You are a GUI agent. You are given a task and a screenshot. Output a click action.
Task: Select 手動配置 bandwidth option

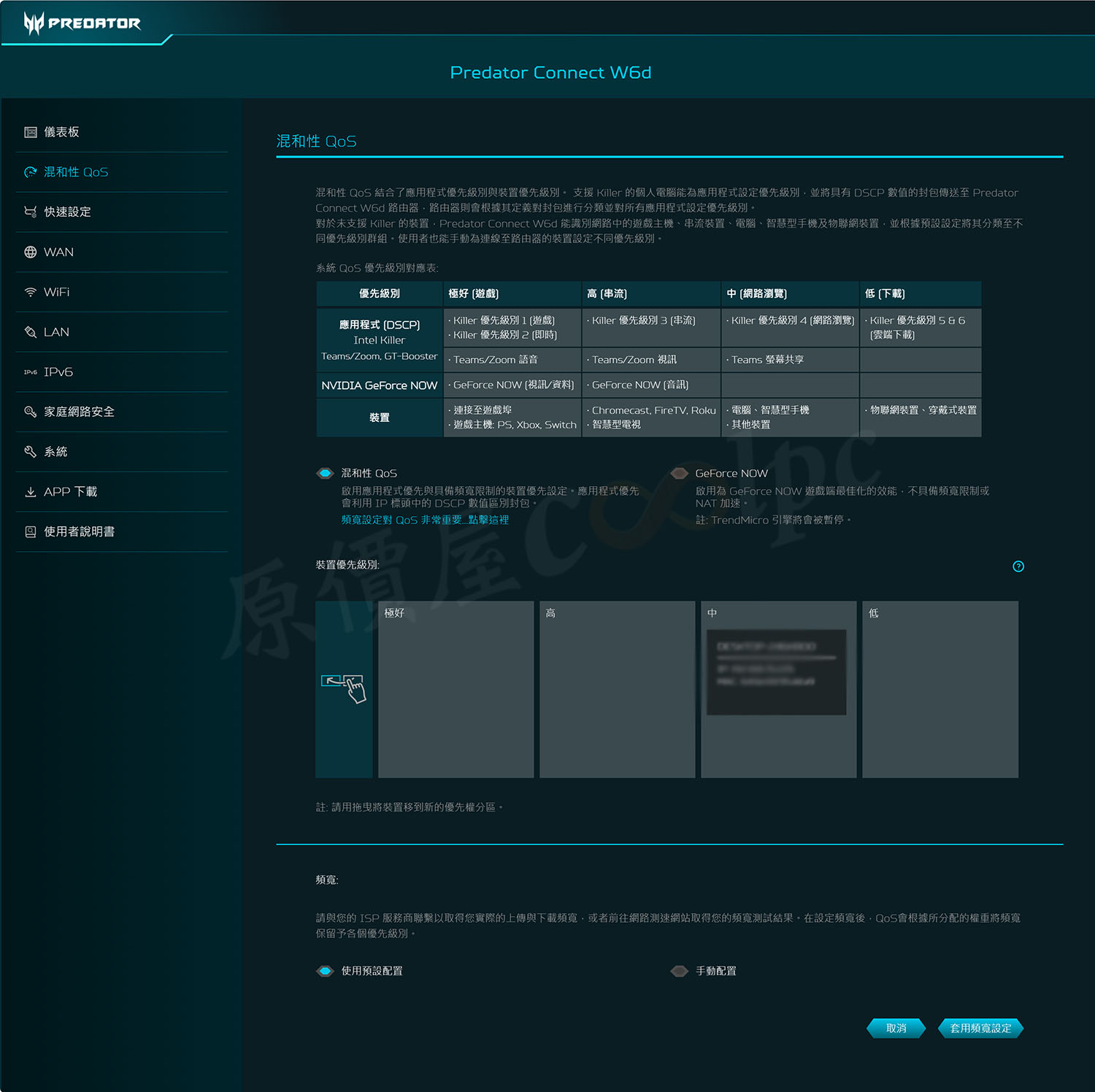679,971
